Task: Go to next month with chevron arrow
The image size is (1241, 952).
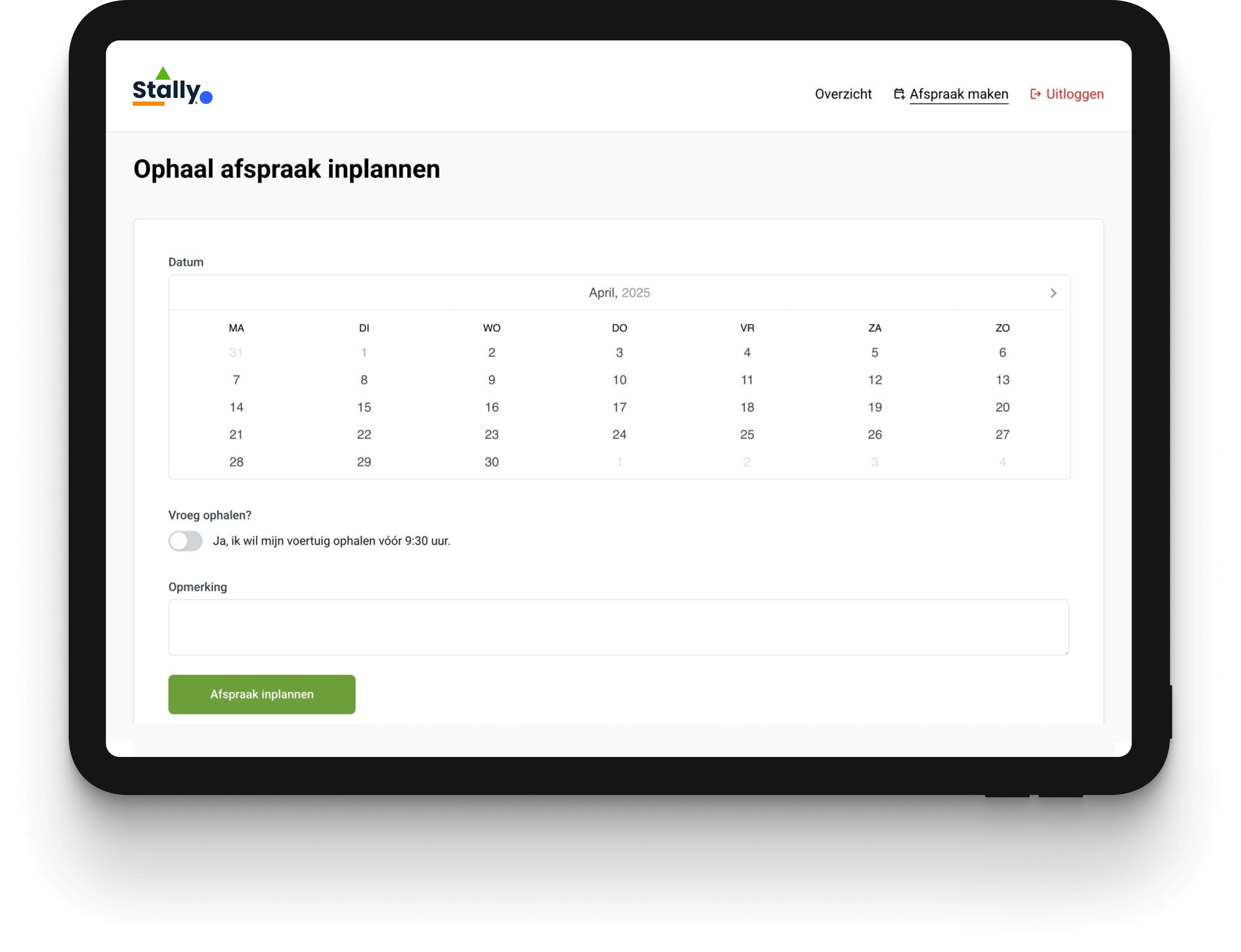Action: (1053, 293)
